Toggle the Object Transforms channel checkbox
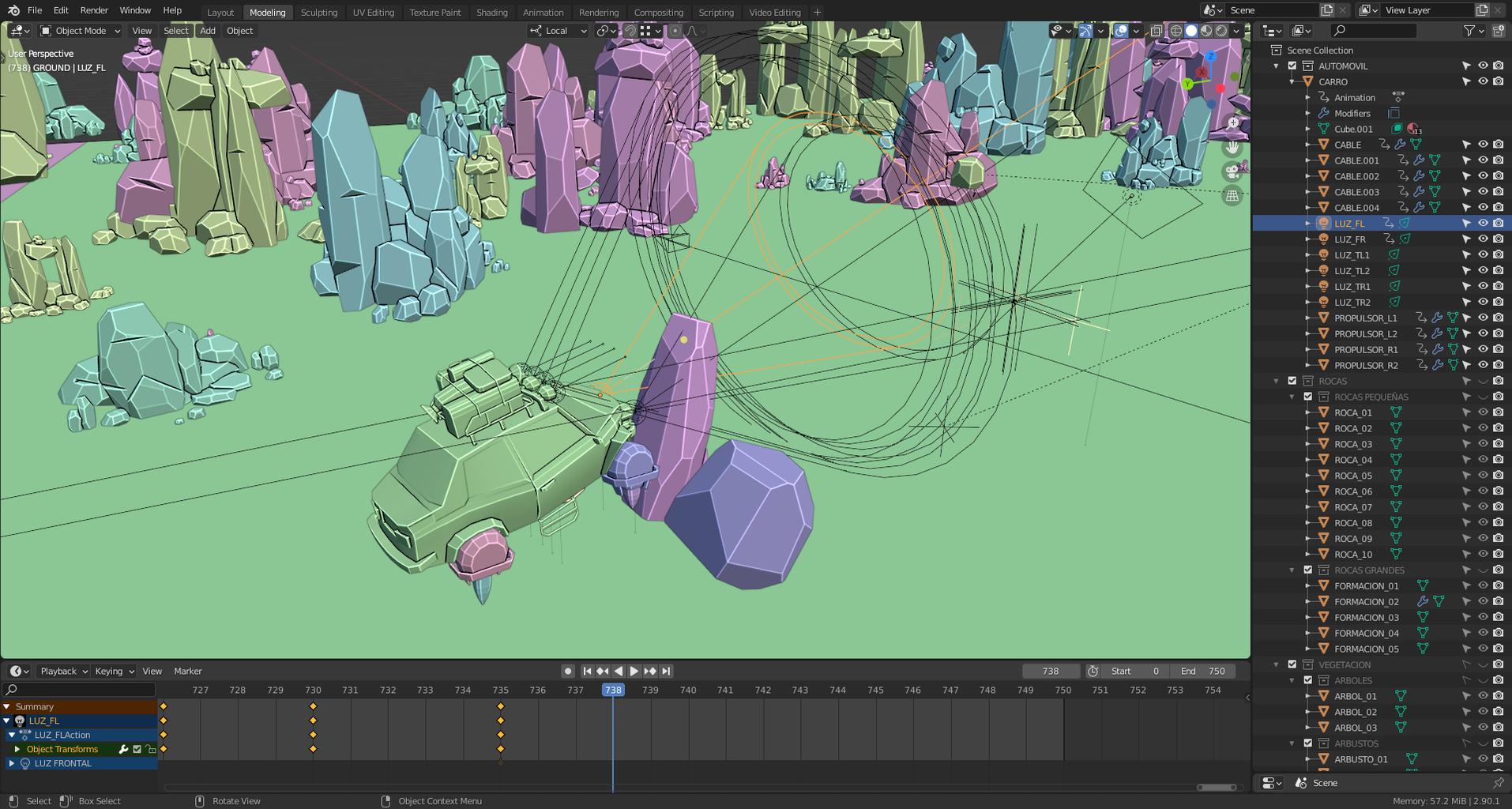The height and width of the screenshot is (809, 1512). [x=137, y=749]
